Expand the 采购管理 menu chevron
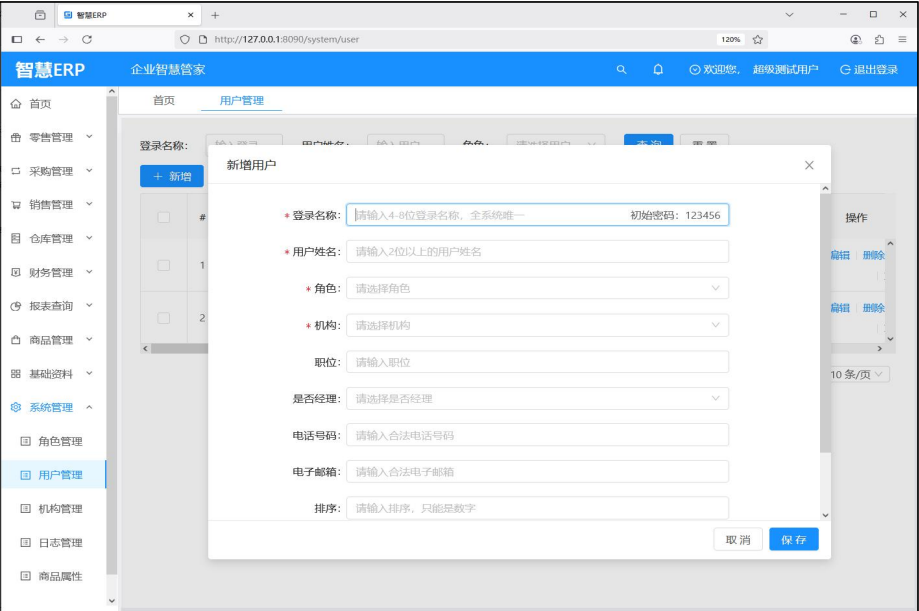919x611 pixels. coord(90,171)
